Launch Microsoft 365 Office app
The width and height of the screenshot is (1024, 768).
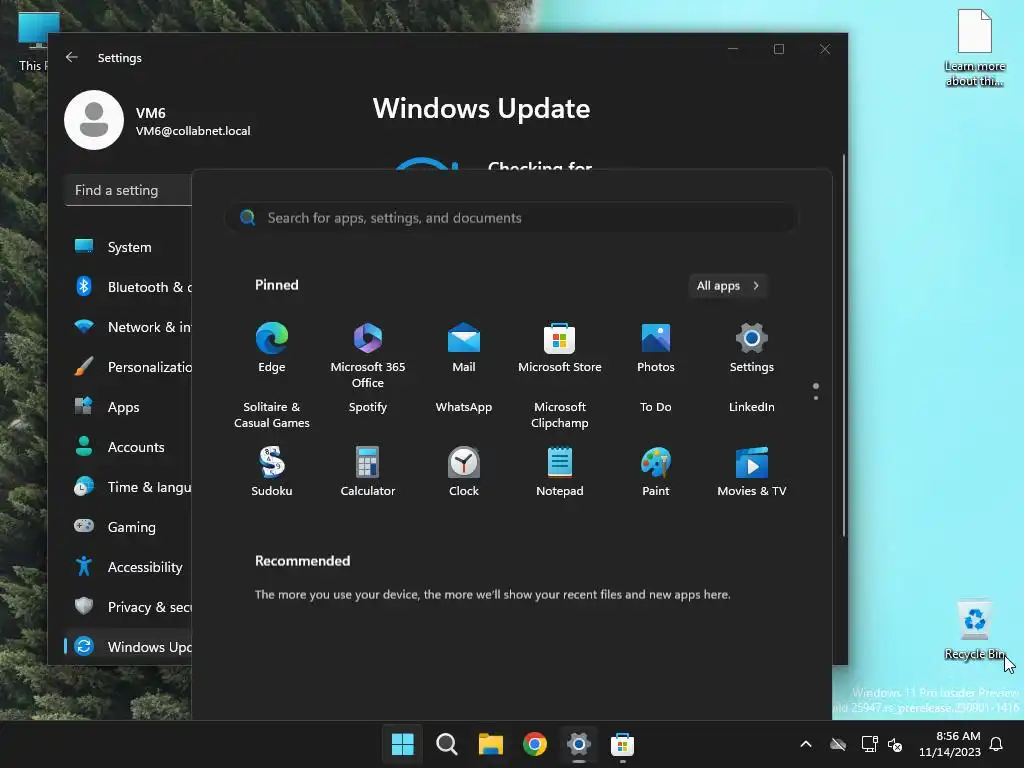[368, 355]
